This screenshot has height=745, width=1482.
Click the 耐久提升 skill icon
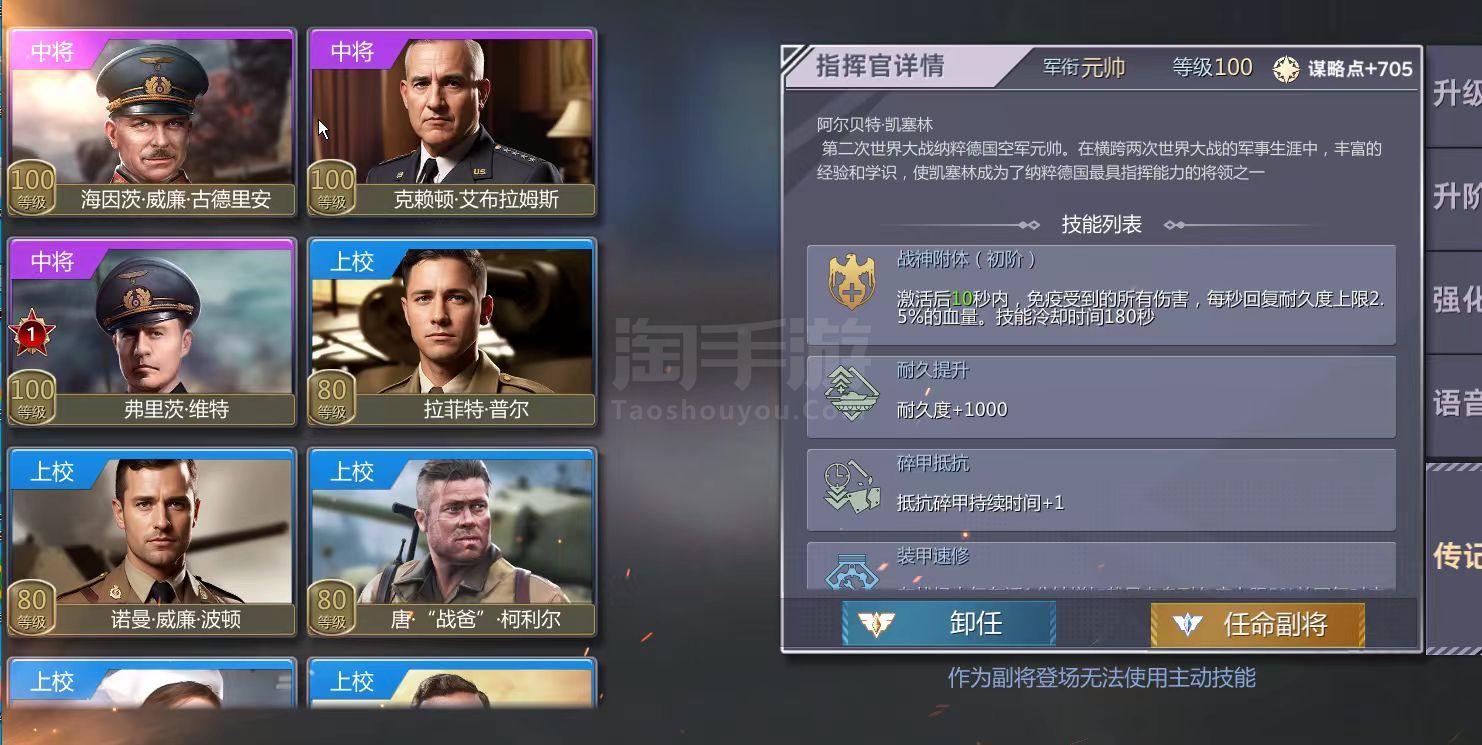coord(851,393)
